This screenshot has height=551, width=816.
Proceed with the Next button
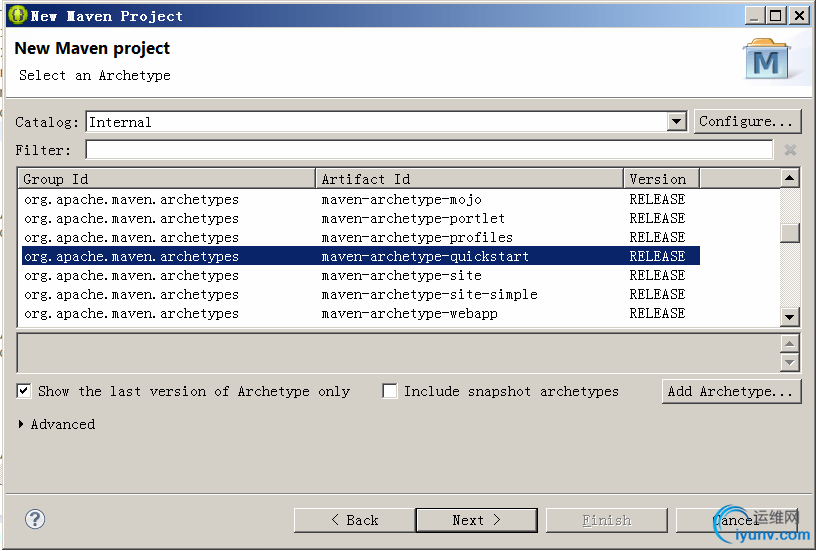coord(477,520)
